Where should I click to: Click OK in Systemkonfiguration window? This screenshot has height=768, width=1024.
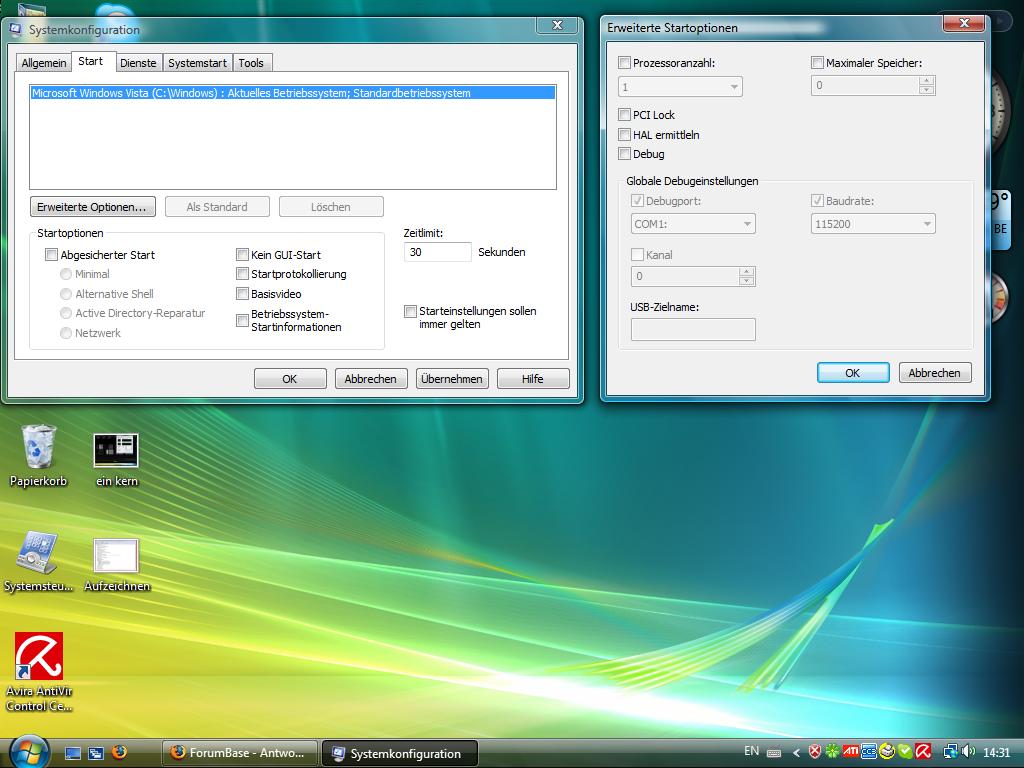290,379
